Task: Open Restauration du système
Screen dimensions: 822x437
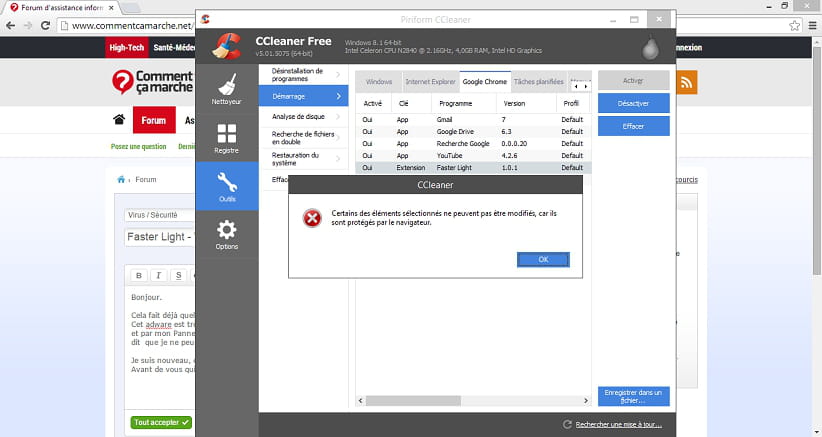Action: coord(304,159)
